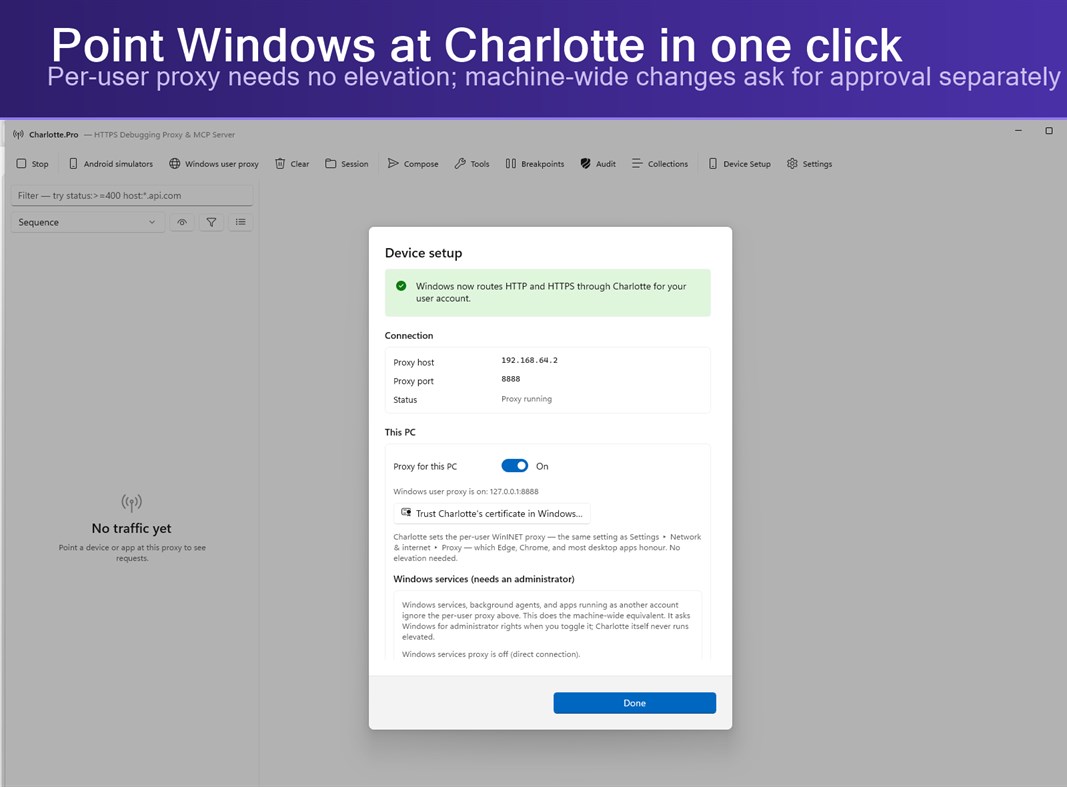Clear captured traffic with the Clear button
Image resolution: width=1067 pixels, height=787 pixels.
292,164
